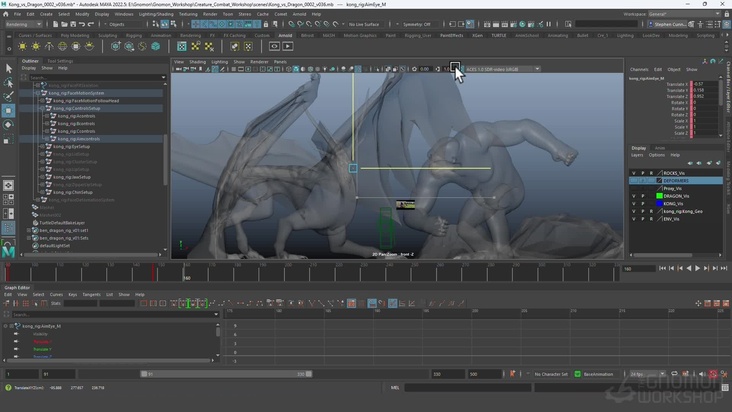The height and width of the screenshot is (412, 732).
Task: Select the Move tool in the left toolbox
Action: tap(9, 111)
